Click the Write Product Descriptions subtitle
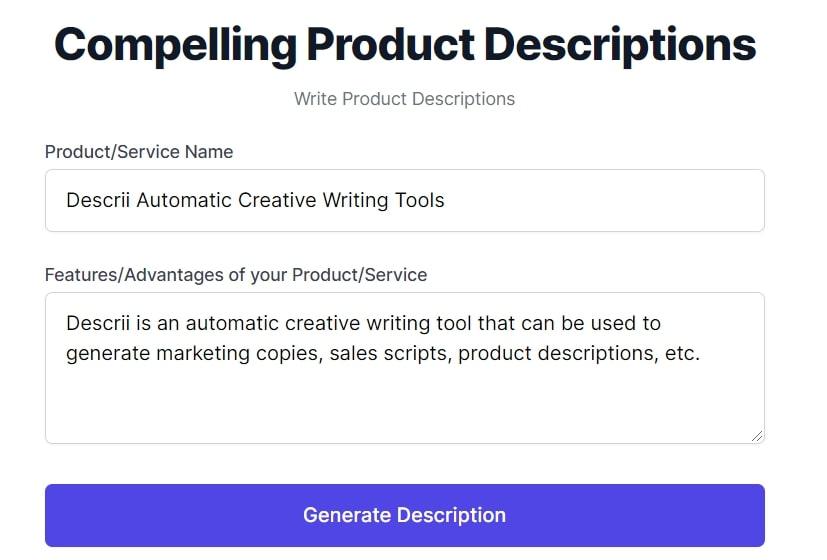The image size is (827, 560). 404,99
